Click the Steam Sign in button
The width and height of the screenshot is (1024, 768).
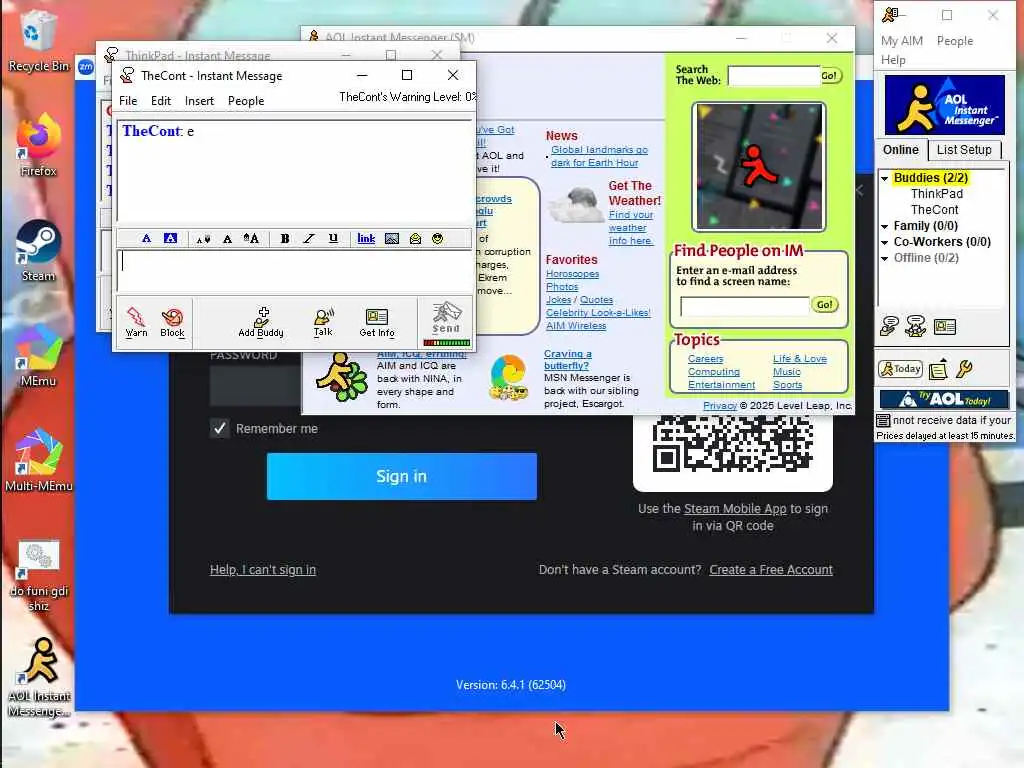pos(402,476)
